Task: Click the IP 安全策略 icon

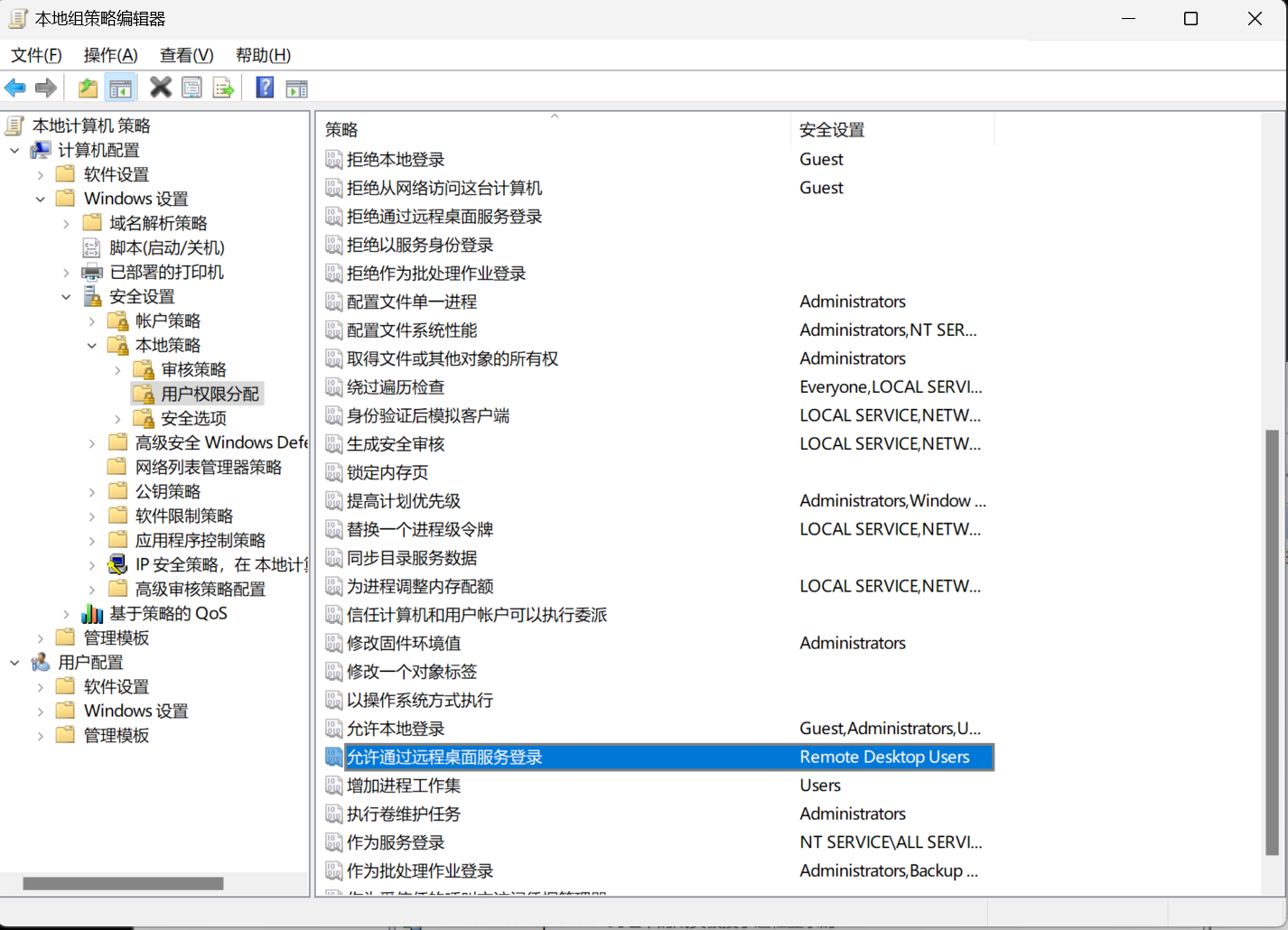Action: pos(117,564)
